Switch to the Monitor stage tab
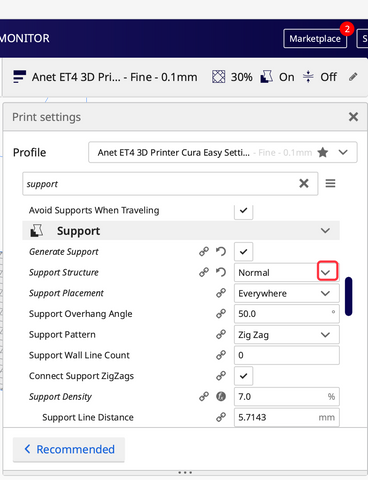 click(x=25, y=38)
